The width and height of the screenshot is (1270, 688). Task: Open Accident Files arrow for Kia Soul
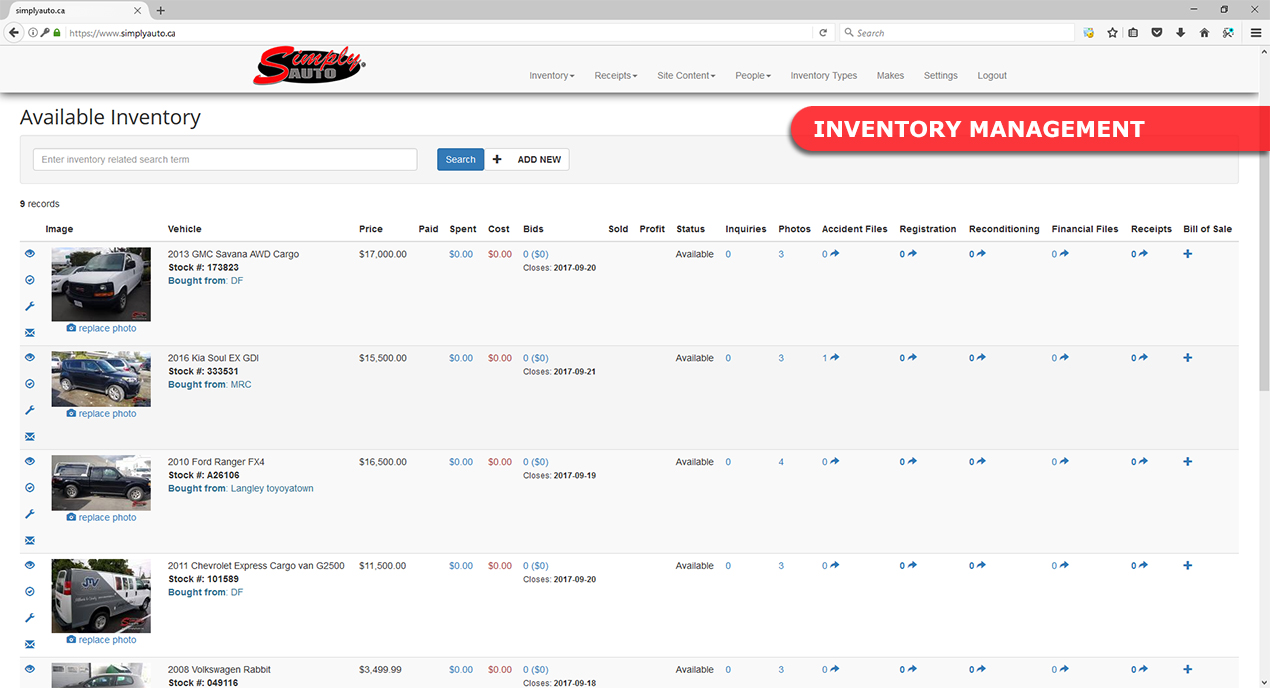834,358
